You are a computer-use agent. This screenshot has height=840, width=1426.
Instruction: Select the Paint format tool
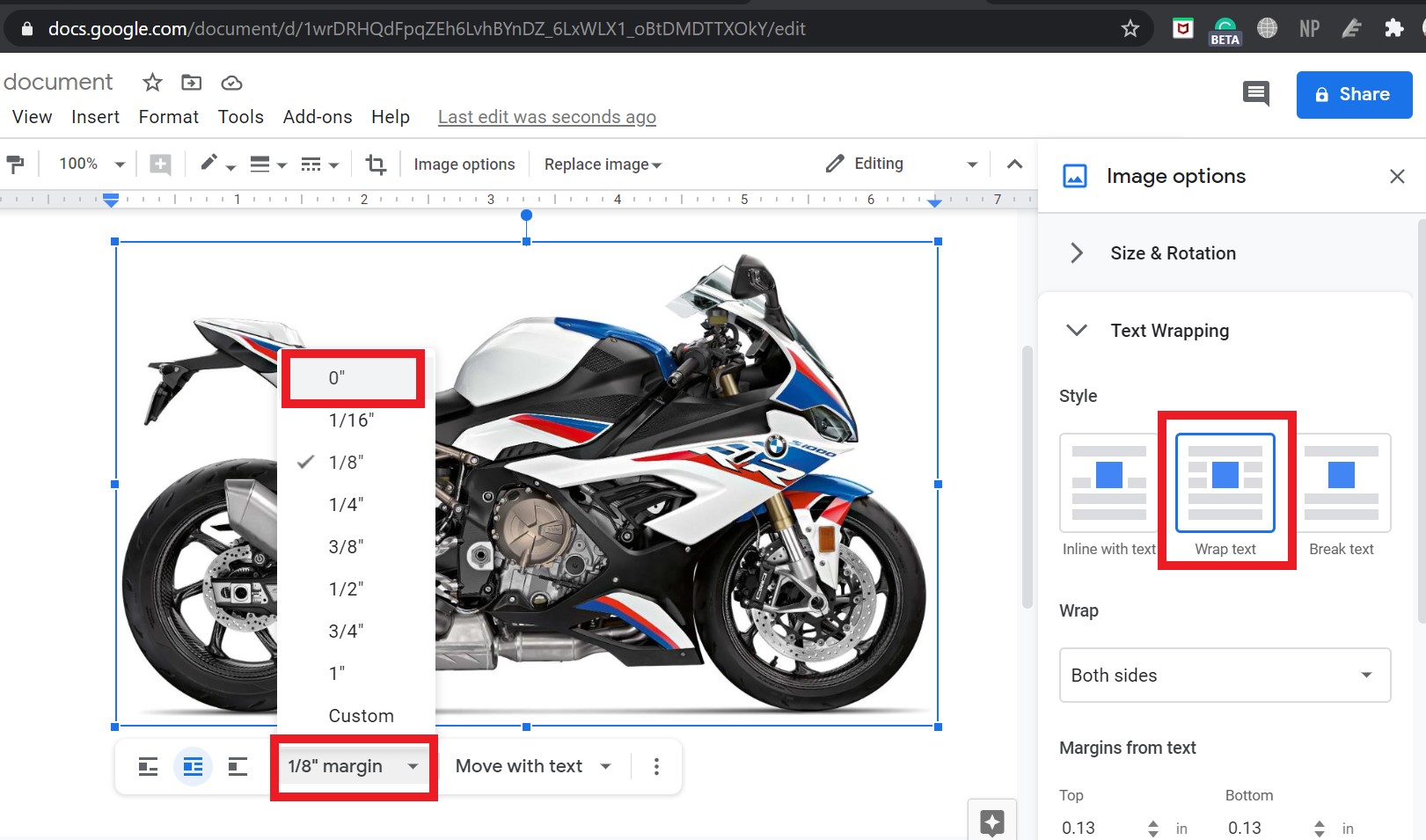click(x=16, y=164)
